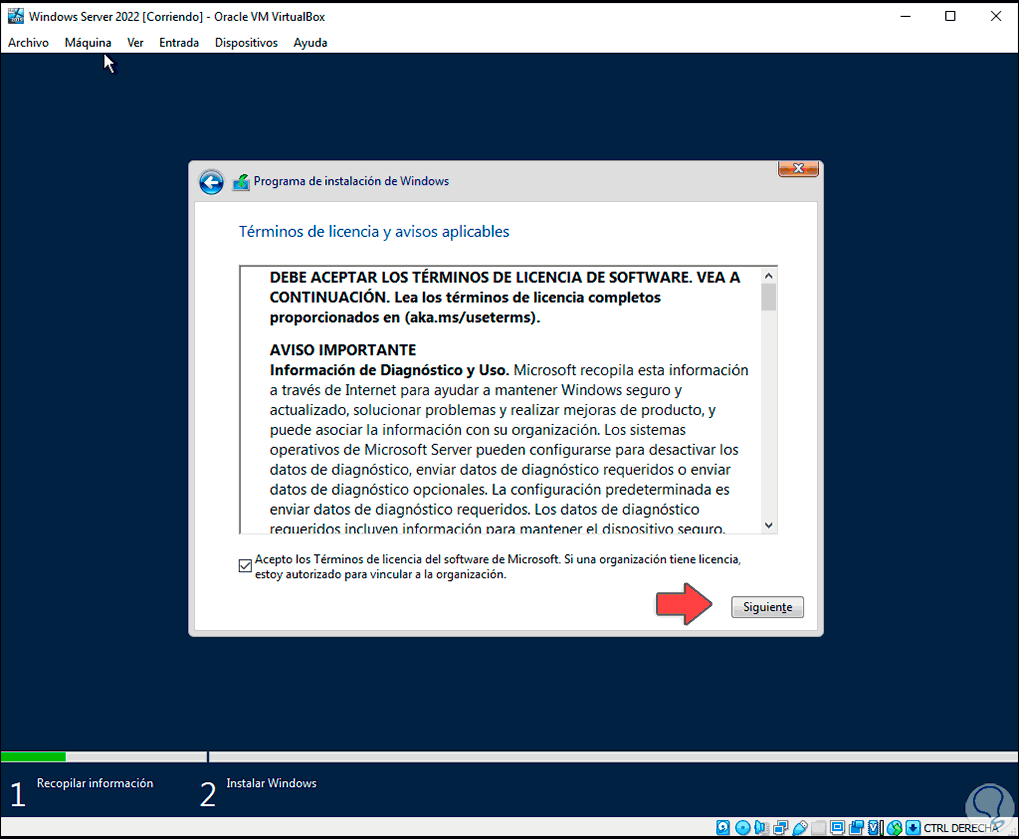
Task: Open the Ayuda menu
Action: (310, 43)
